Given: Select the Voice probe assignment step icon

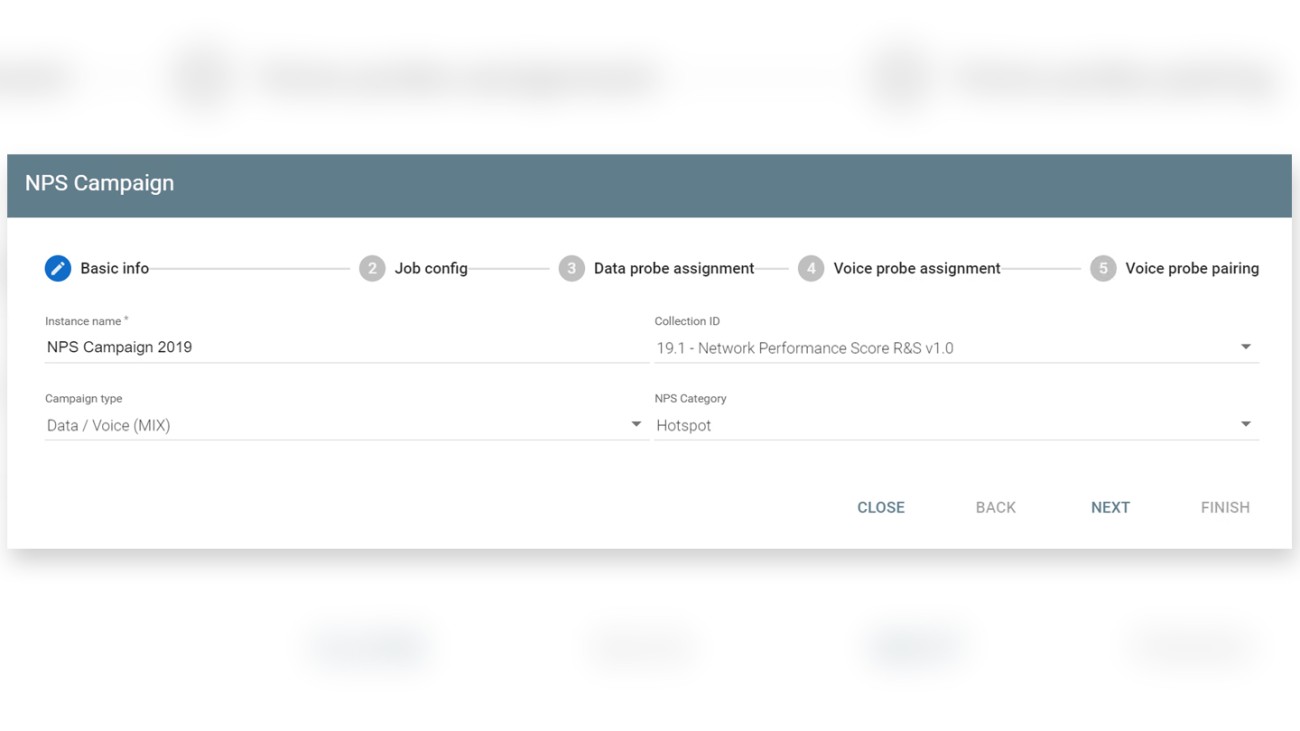Looking at the screenshot, I should pos(810,268).
